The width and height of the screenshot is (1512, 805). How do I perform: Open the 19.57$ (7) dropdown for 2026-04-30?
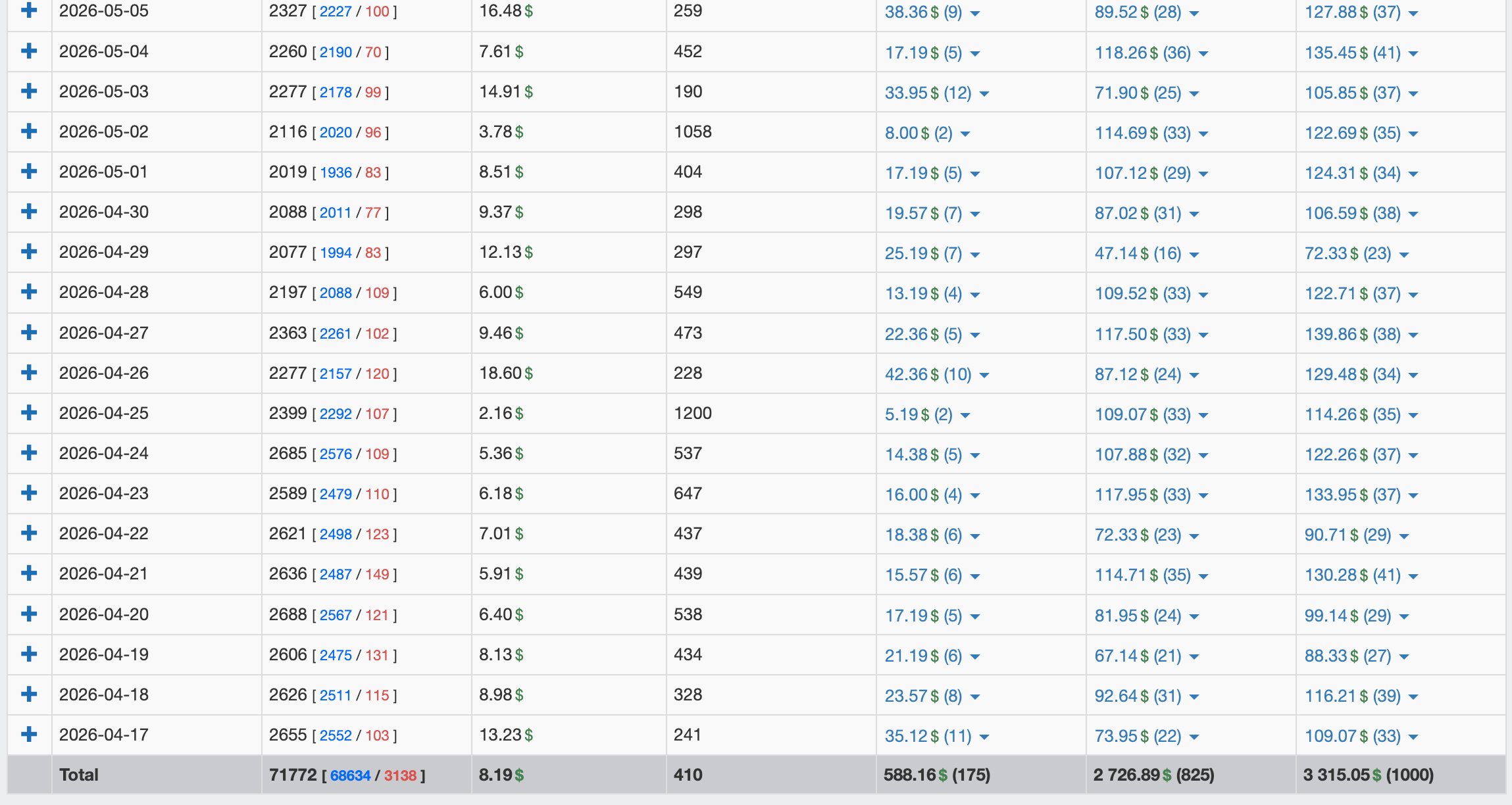932,213
